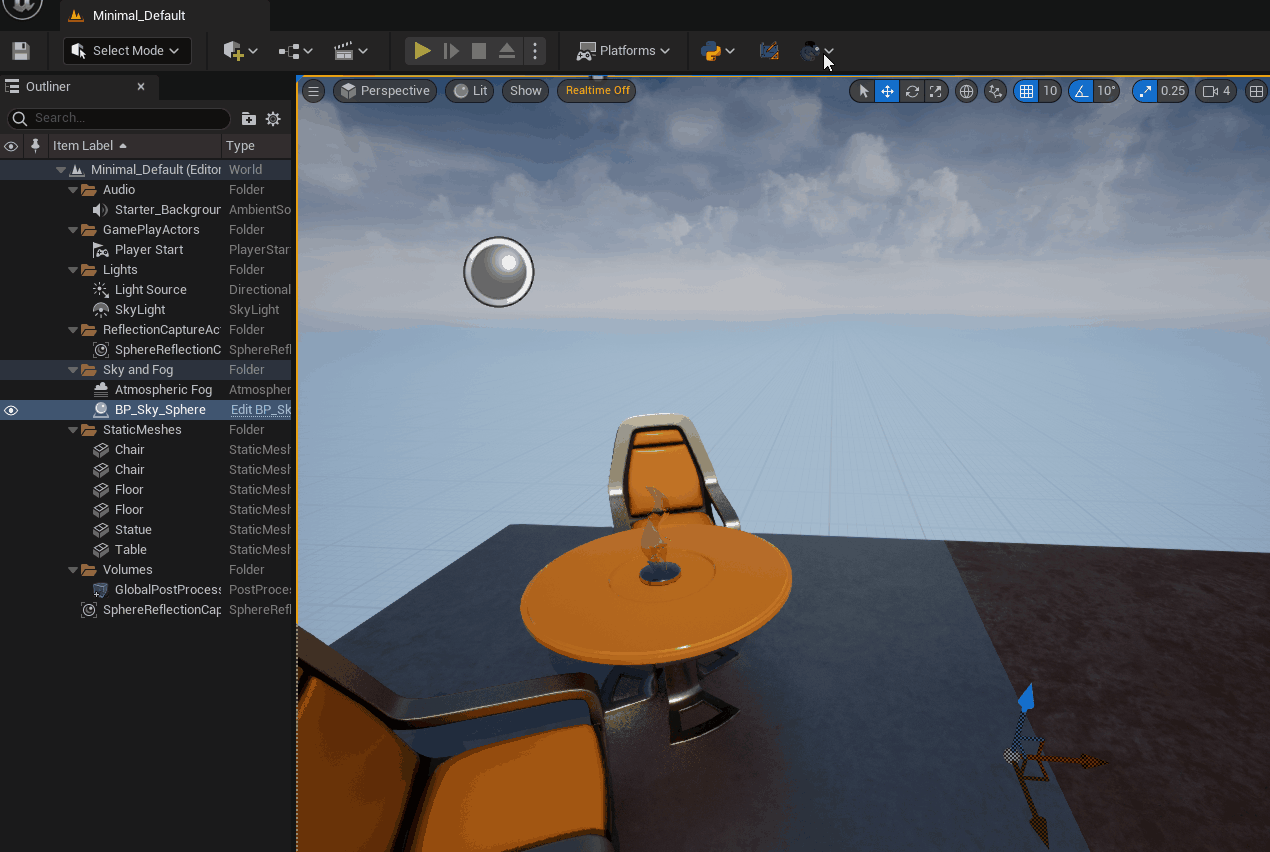
Task: Click the Resume/skip frame play button
Action: 451,51
